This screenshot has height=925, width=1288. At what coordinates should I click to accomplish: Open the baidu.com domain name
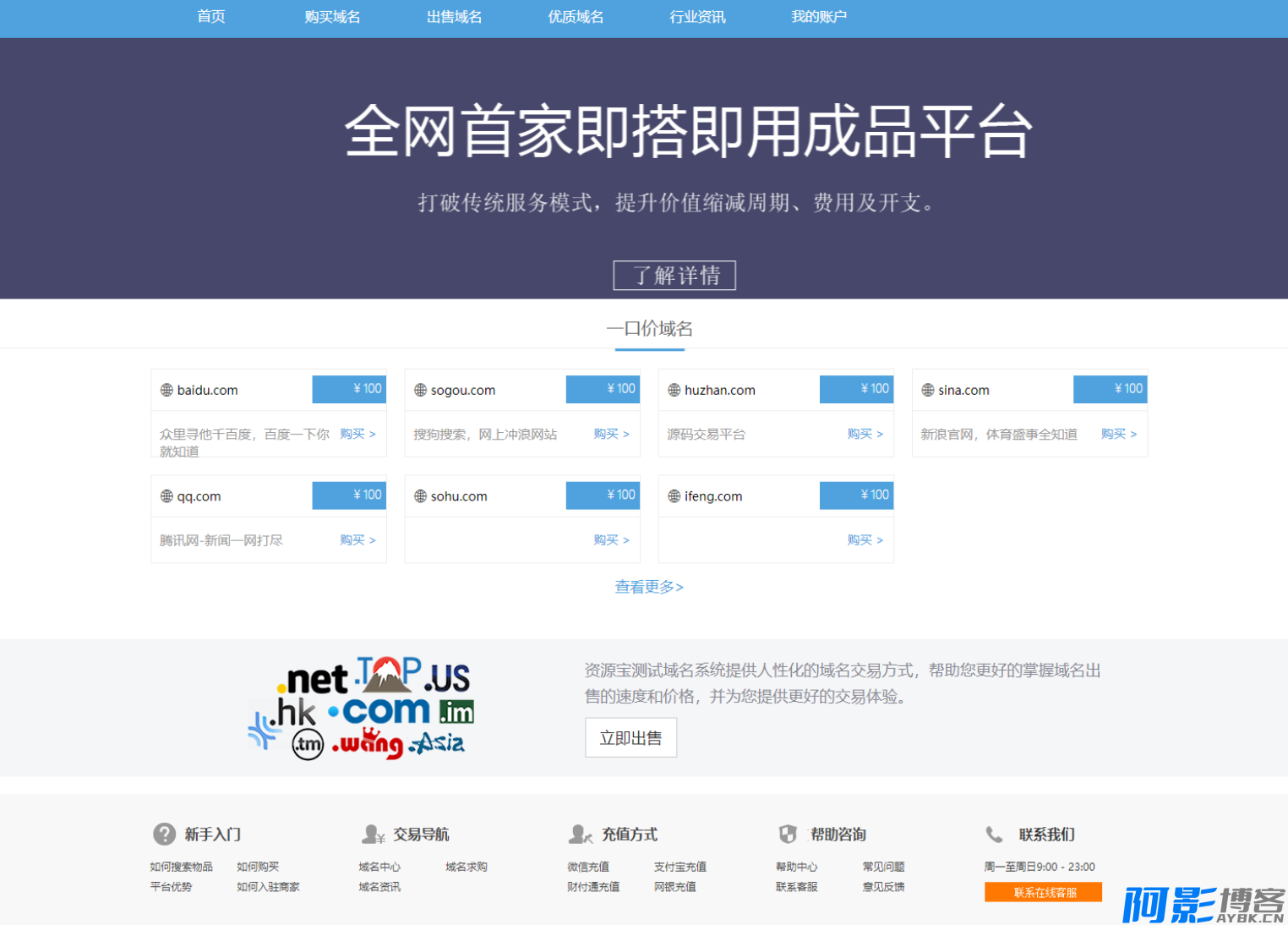click(x=207, y=390)
